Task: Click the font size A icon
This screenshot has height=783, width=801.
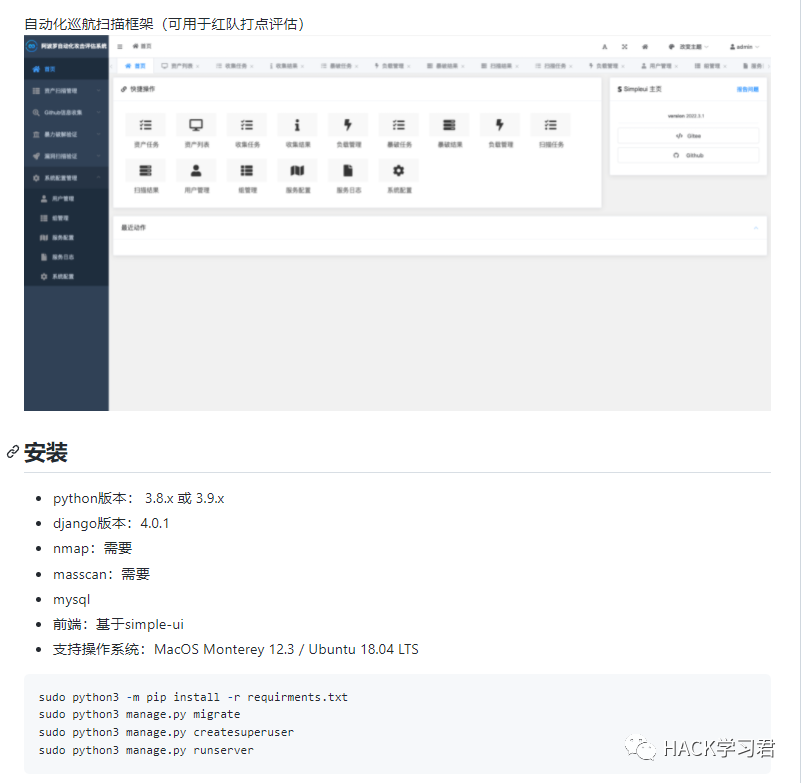Action: (605, 46)
